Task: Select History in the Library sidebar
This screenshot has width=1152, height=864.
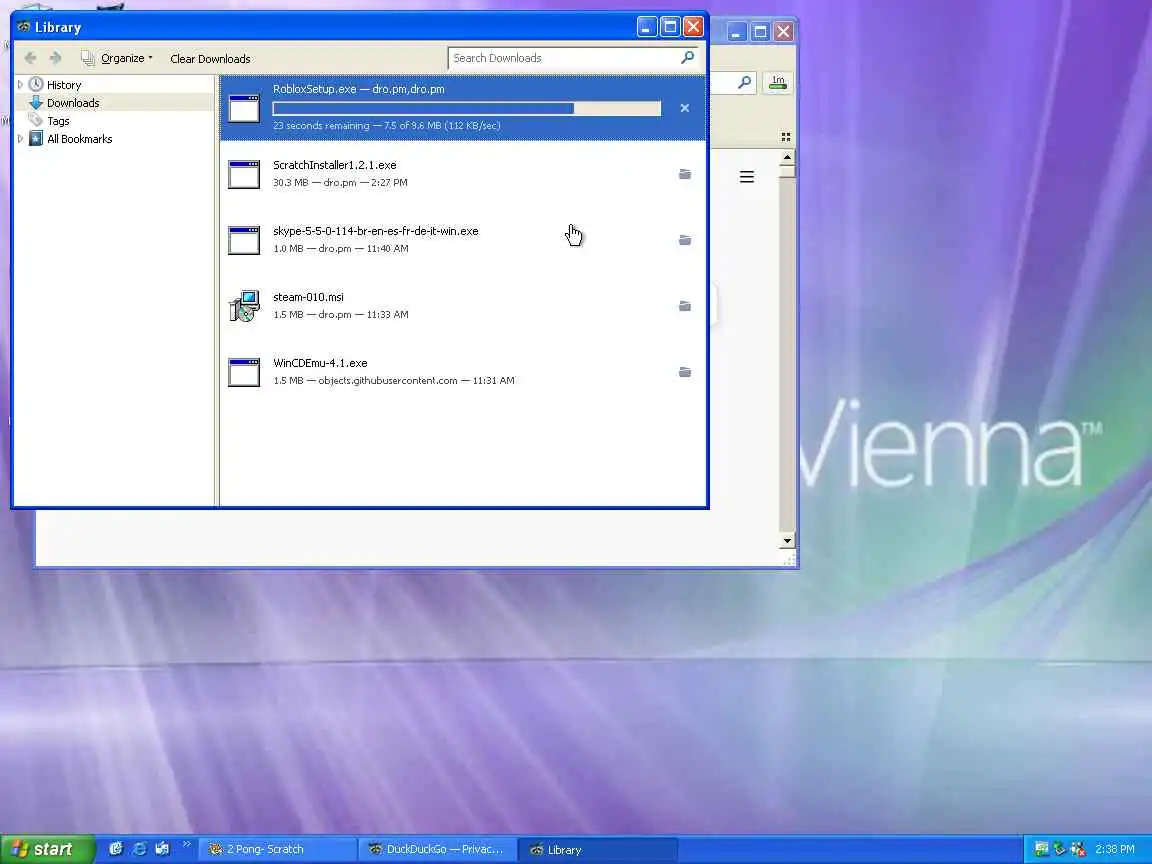Action: coord(64,85)
